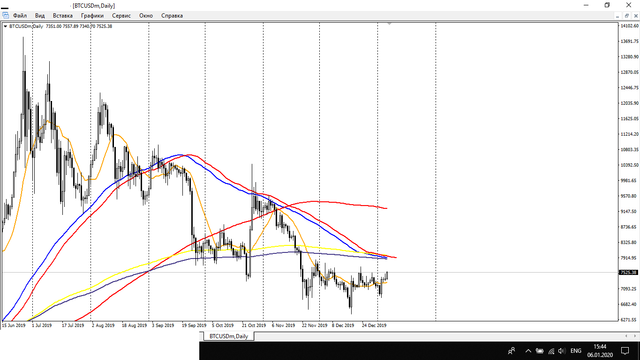Open the People icon on the taskbar
This screenshot has width=640, height=360.
tap(511, 351)
